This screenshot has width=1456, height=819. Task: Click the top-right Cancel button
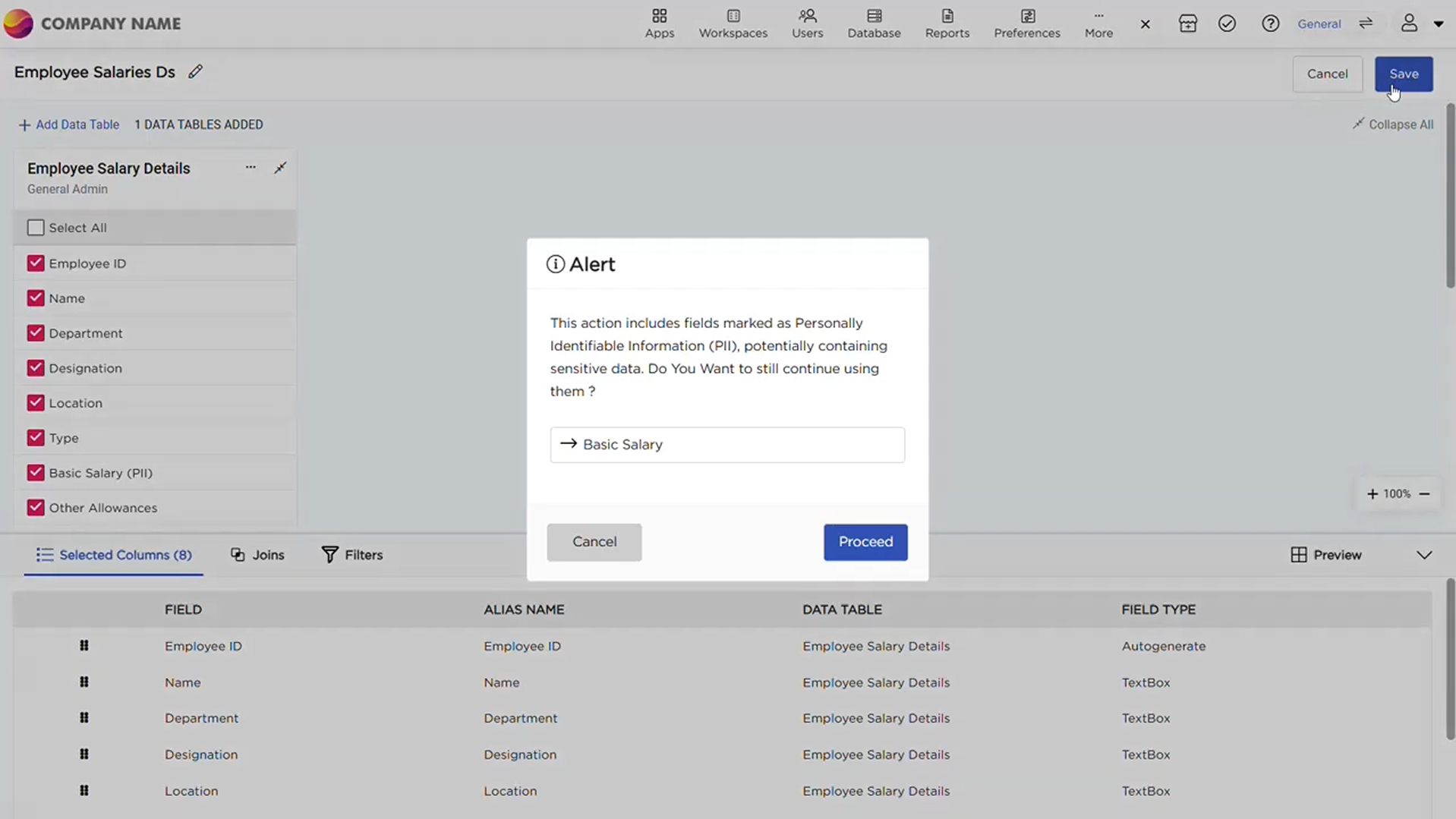click(1327, 74)
